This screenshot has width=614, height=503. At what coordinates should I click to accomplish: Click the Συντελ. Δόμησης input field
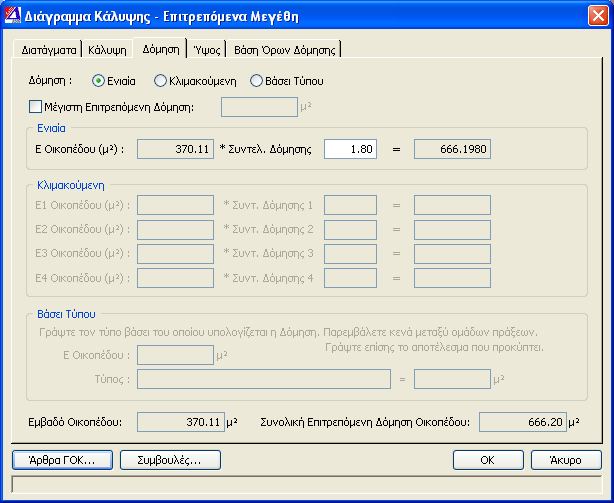coord(349,149)
